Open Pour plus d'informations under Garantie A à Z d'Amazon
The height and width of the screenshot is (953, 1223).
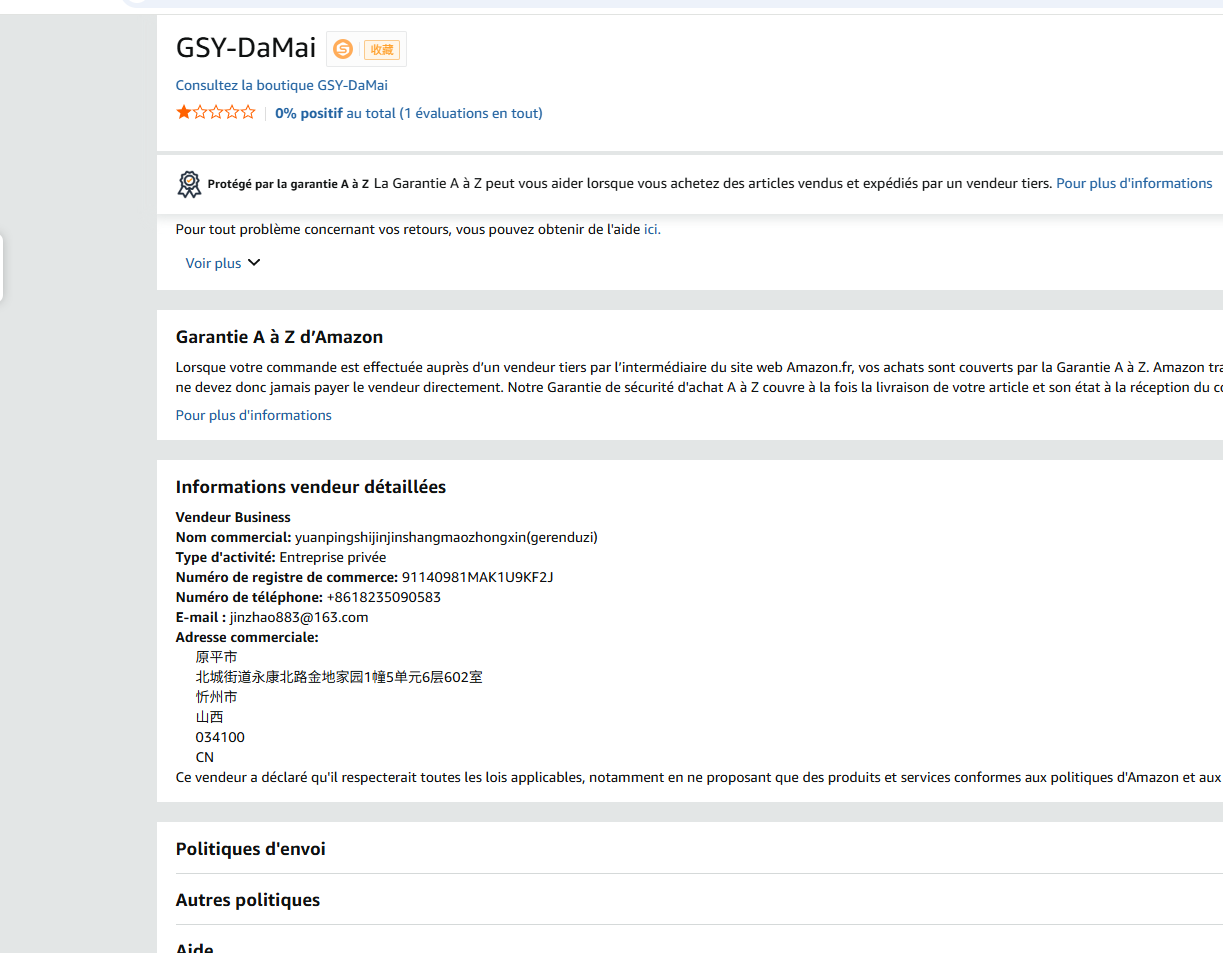click(254, 415)
